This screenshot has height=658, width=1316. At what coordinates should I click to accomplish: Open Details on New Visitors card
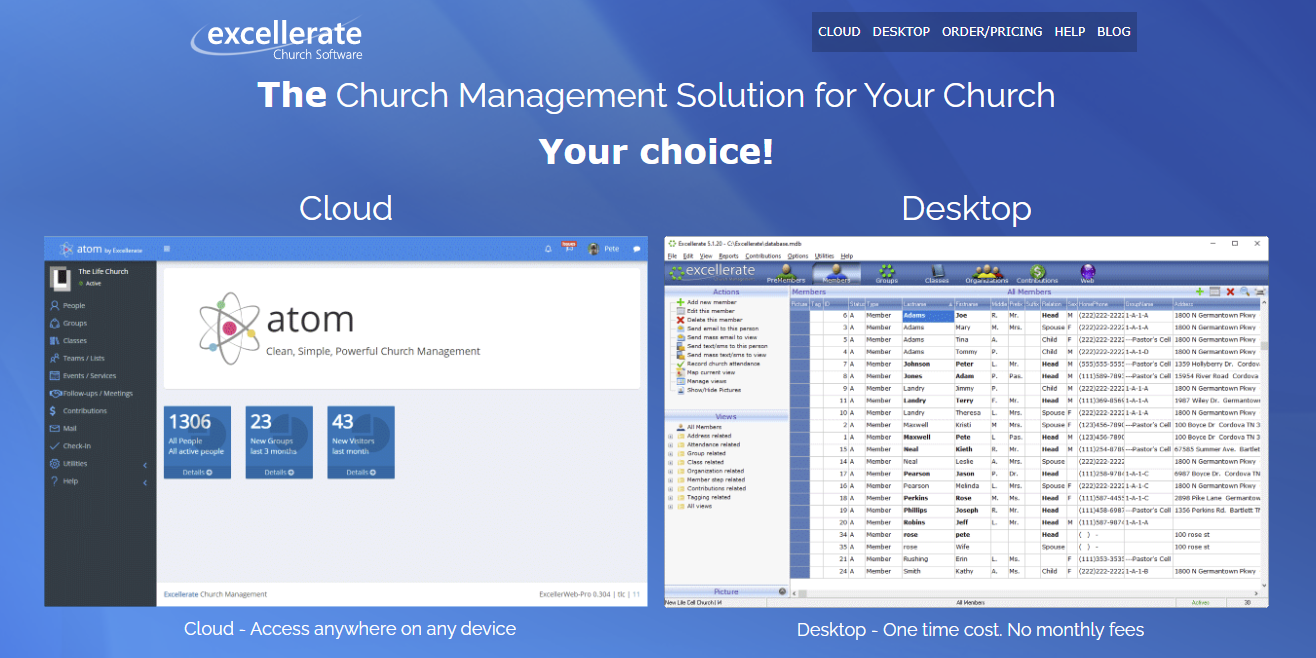click(x=361, y=472)
